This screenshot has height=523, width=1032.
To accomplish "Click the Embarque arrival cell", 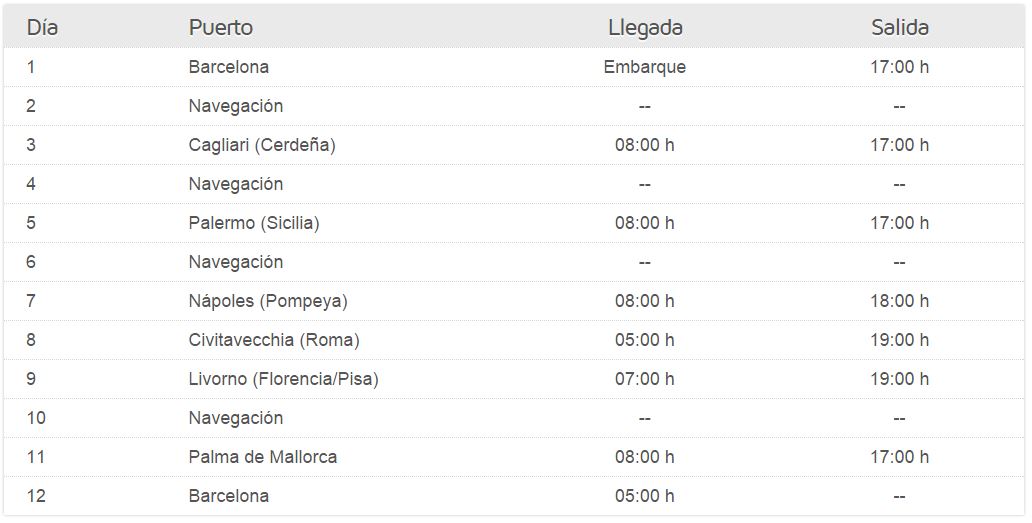I will (x=645, y=67).
